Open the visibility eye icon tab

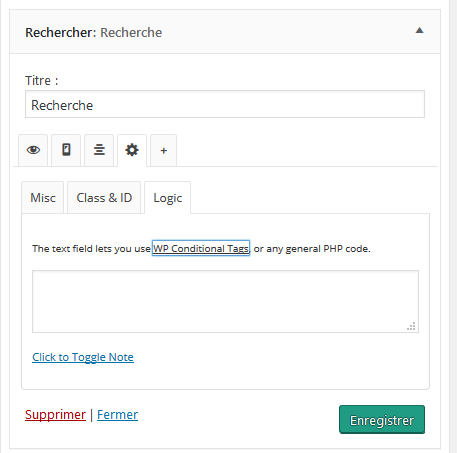(x=33, y=150)
